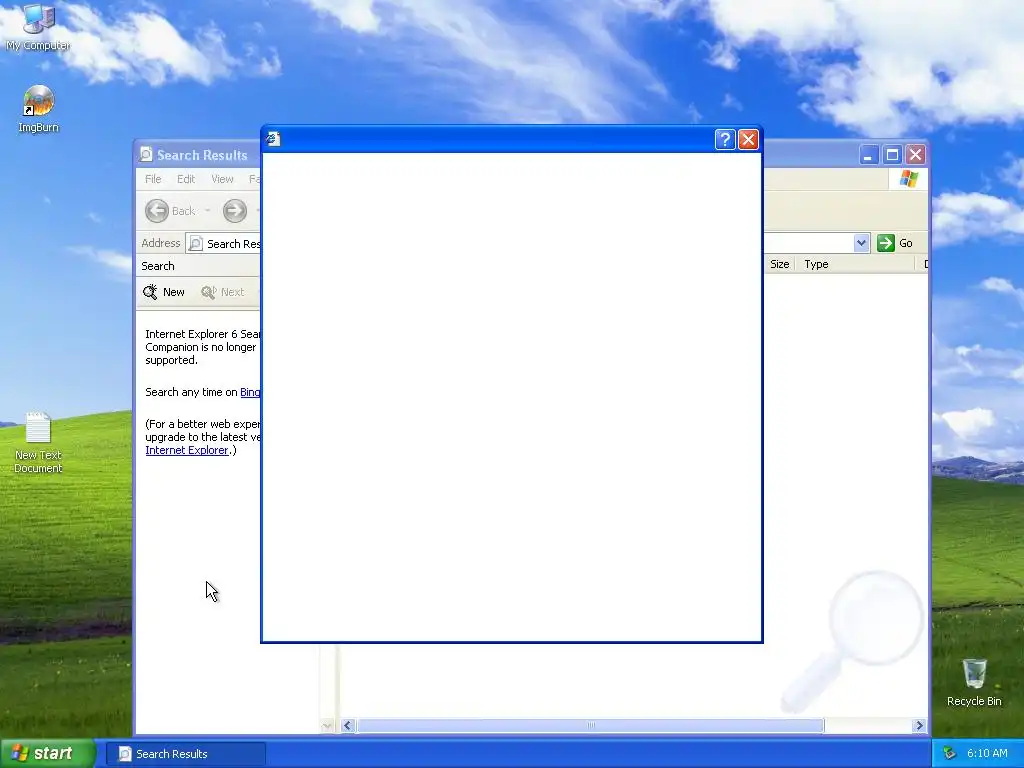Select the Recycle Bin desktop icon
The width and height of the screenshot is (1024, 768).
click(974, 682)
